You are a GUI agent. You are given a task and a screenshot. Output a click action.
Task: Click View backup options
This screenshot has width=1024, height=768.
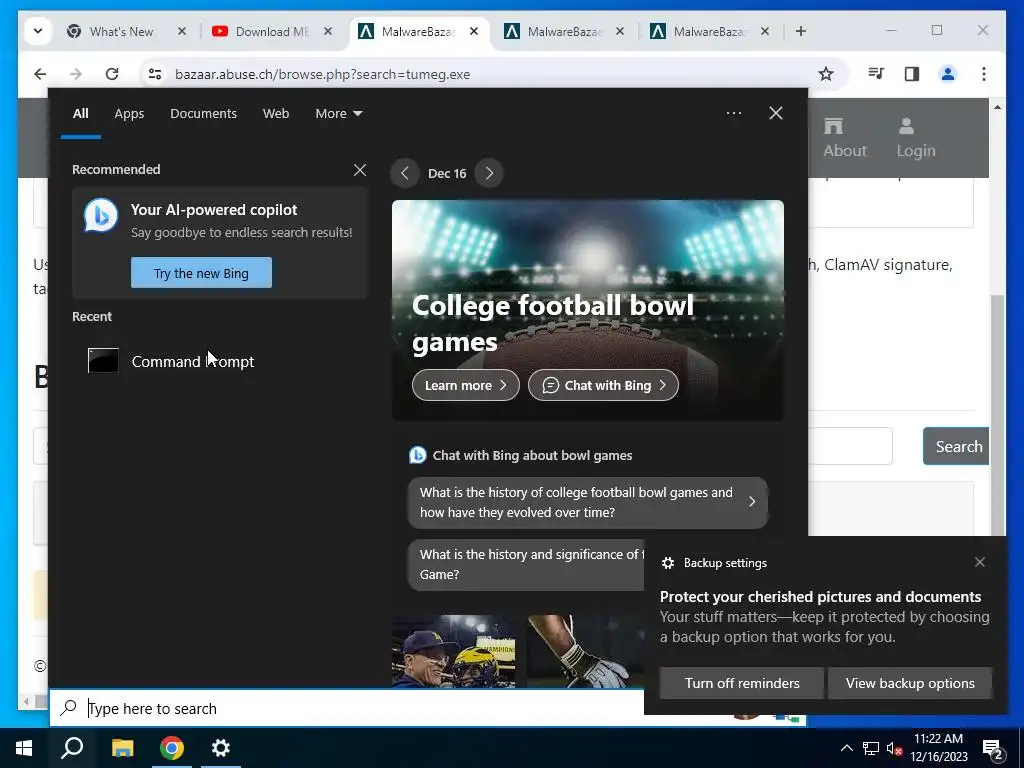coord(910,683)
